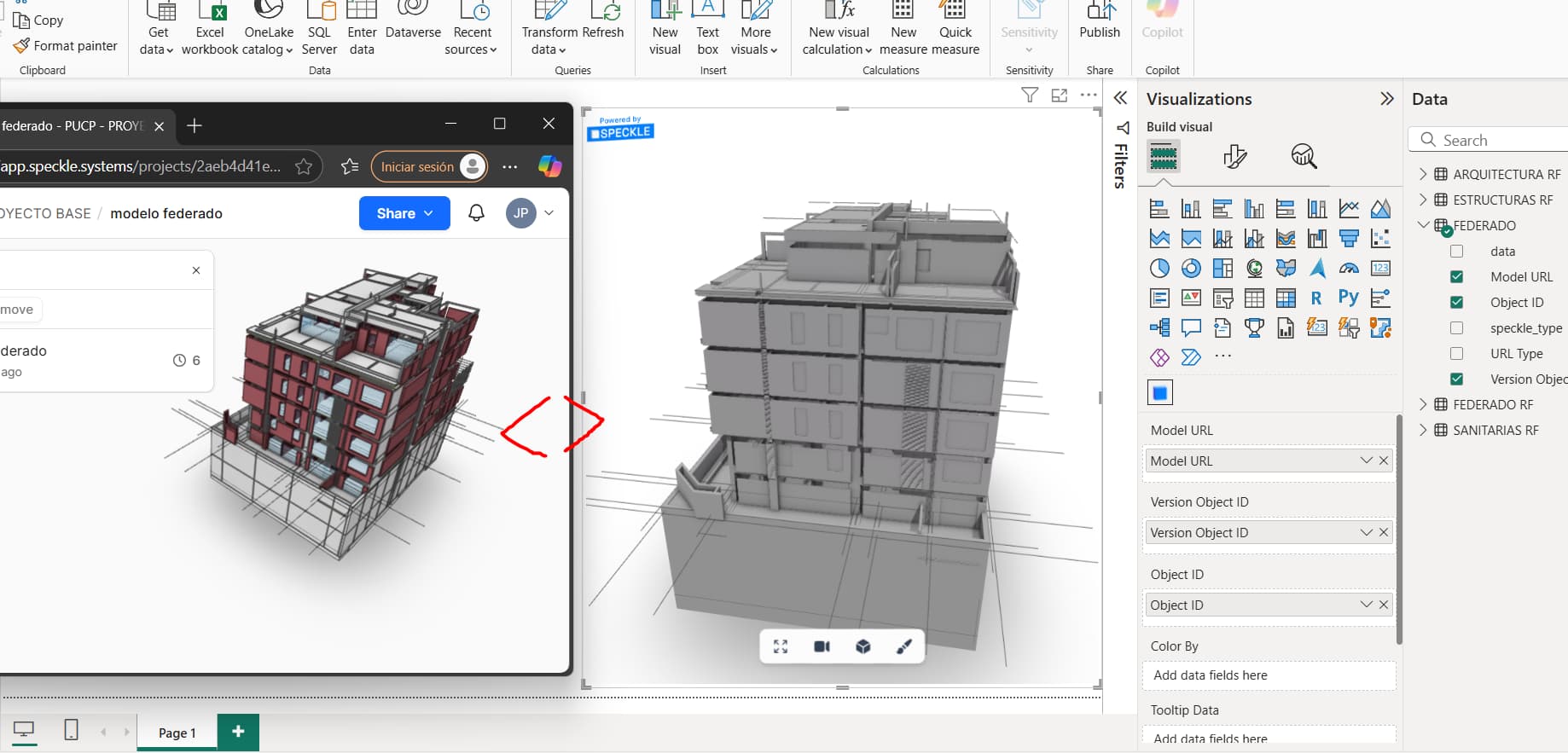Open the Page 1 tab
Viewport: 1568px width, 753px height.
(177, 733)
